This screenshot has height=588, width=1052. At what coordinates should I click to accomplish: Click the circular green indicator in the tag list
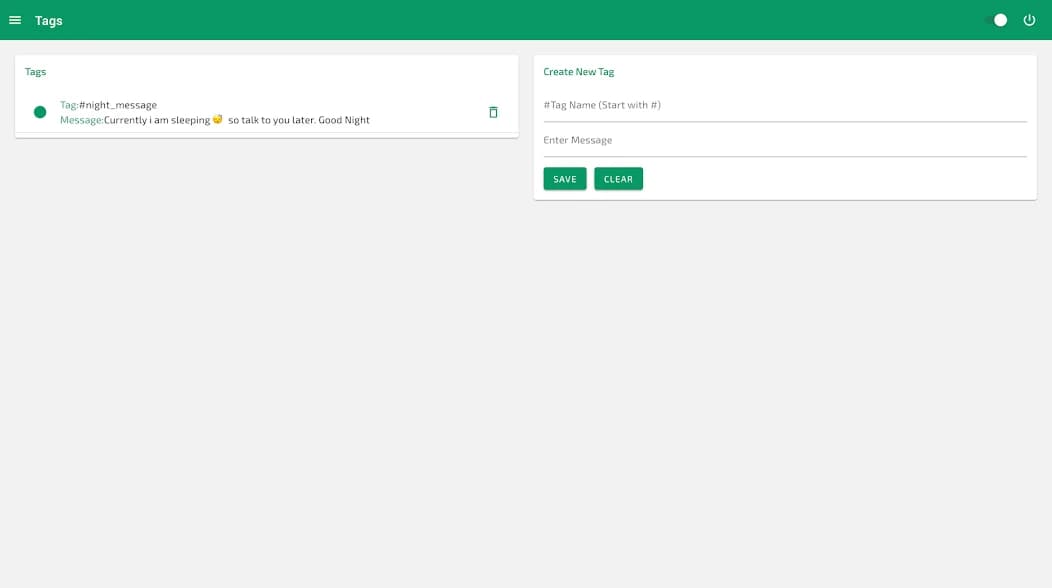pos(40,112)
